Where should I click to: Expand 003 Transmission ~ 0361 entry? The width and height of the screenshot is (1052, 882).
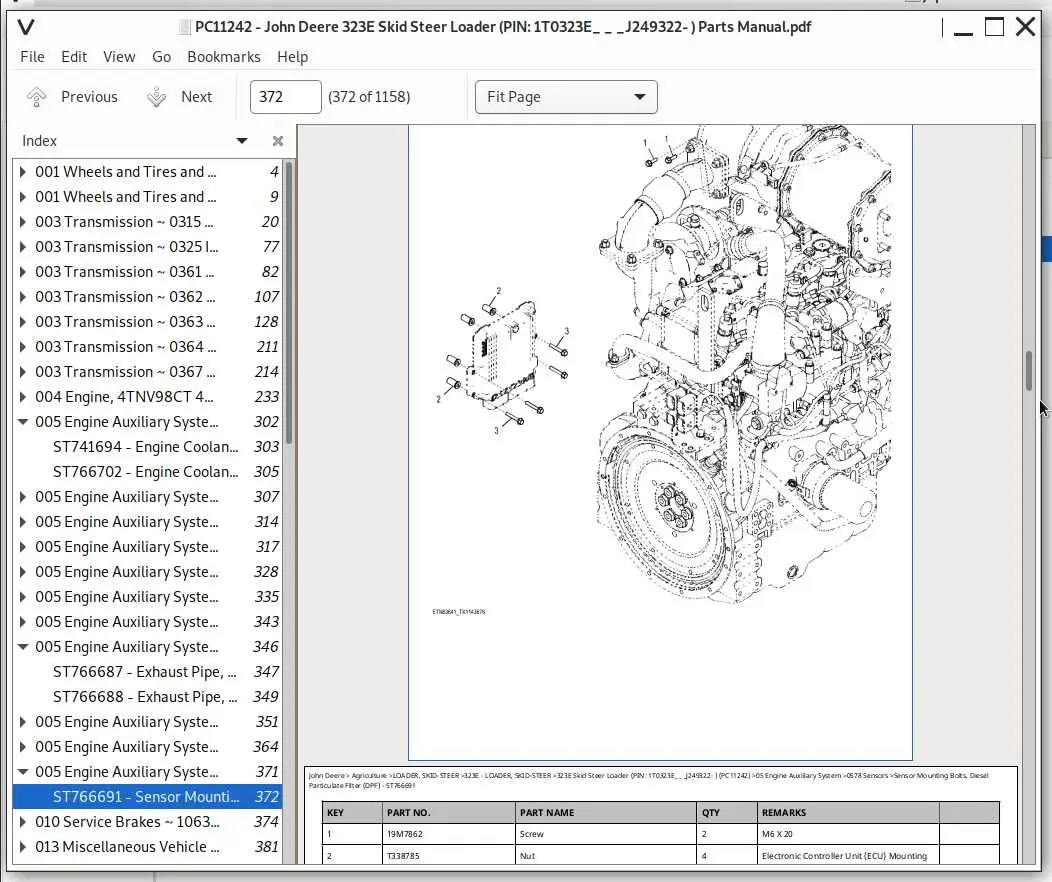pos(23,272)
